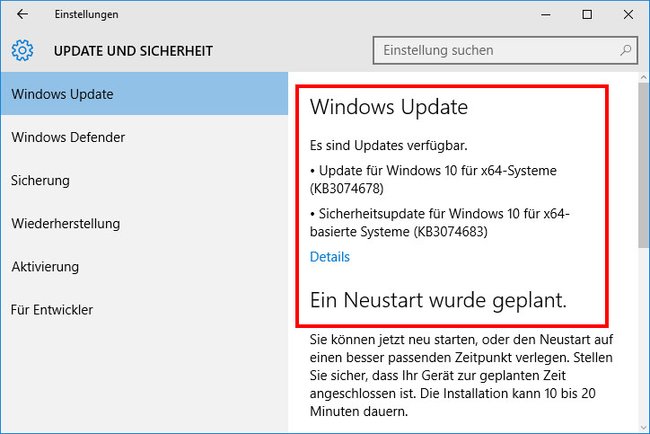
Task: Select Für Entwickler option
Action: point(144,310)
